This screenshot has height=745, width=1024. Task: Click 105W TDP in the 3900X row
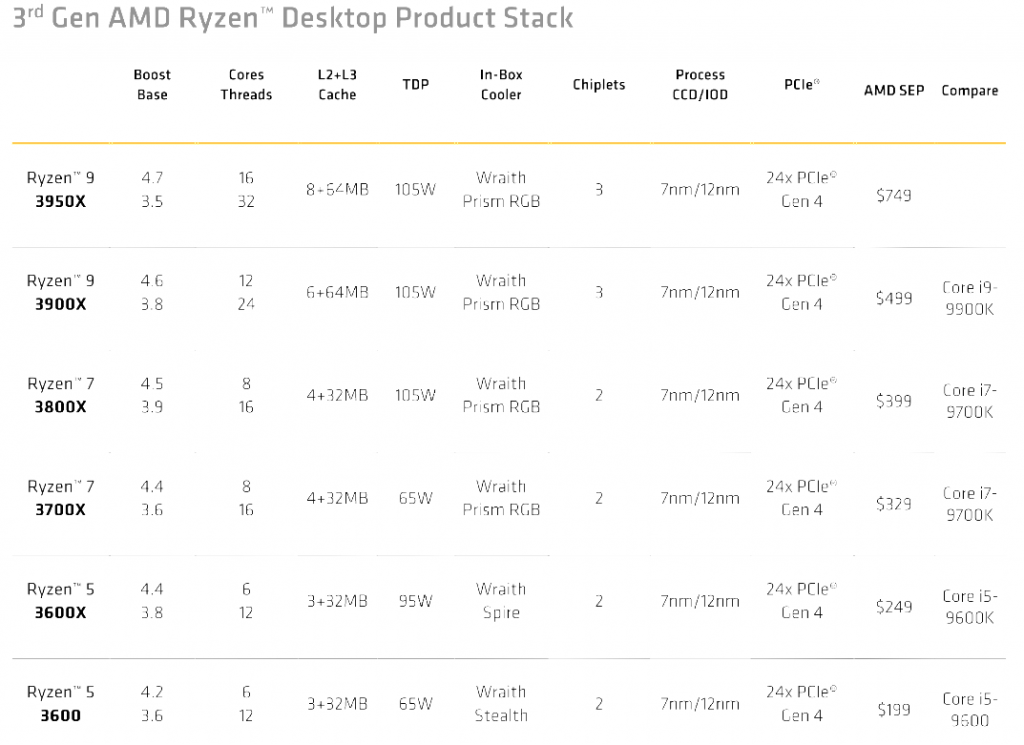click(x=415, y=293)
